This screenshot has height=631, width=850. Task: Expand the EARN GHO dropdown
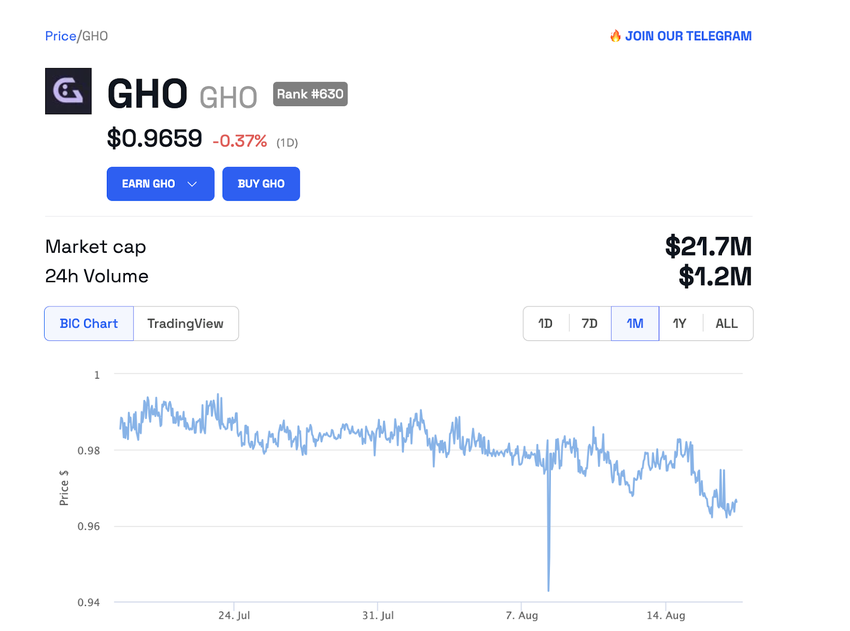160,183
